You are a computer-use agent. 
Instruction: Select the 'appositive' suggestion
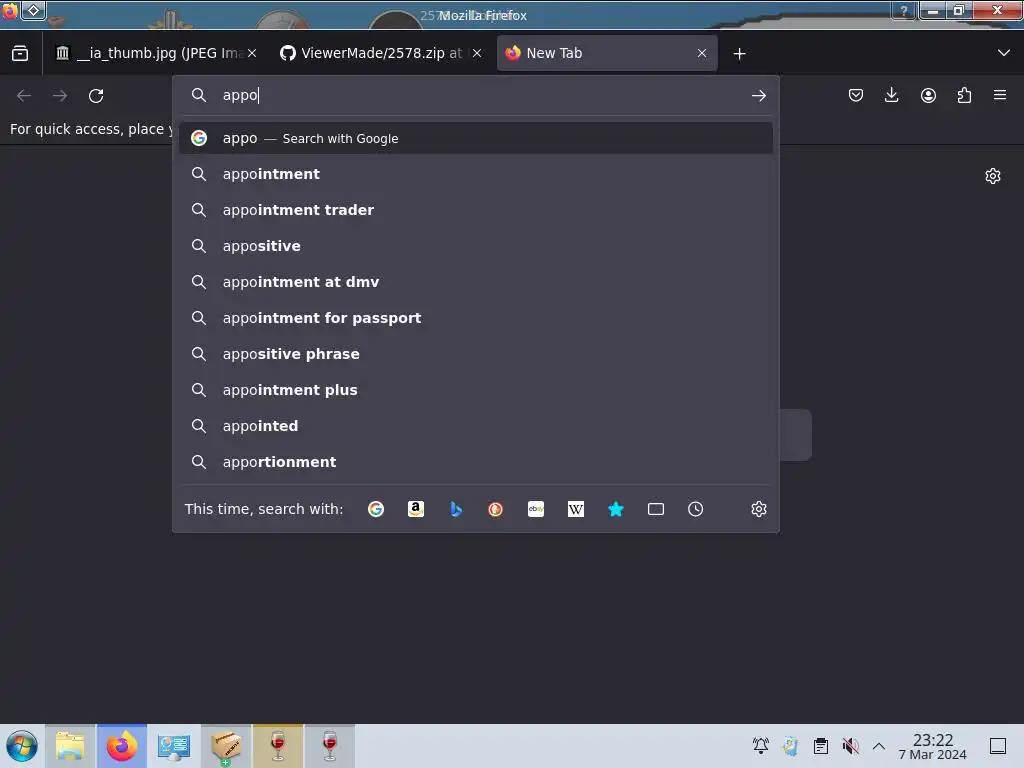[x=475, y=246]
